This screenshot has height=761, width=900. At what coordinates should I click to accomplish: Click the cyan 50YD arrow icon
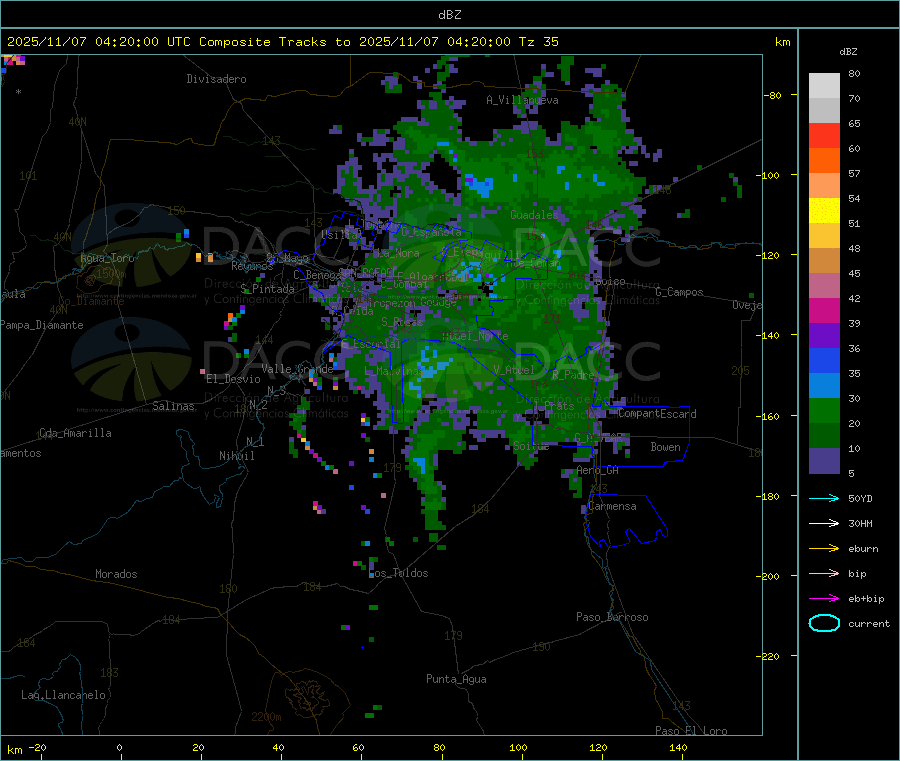point(824,498)
